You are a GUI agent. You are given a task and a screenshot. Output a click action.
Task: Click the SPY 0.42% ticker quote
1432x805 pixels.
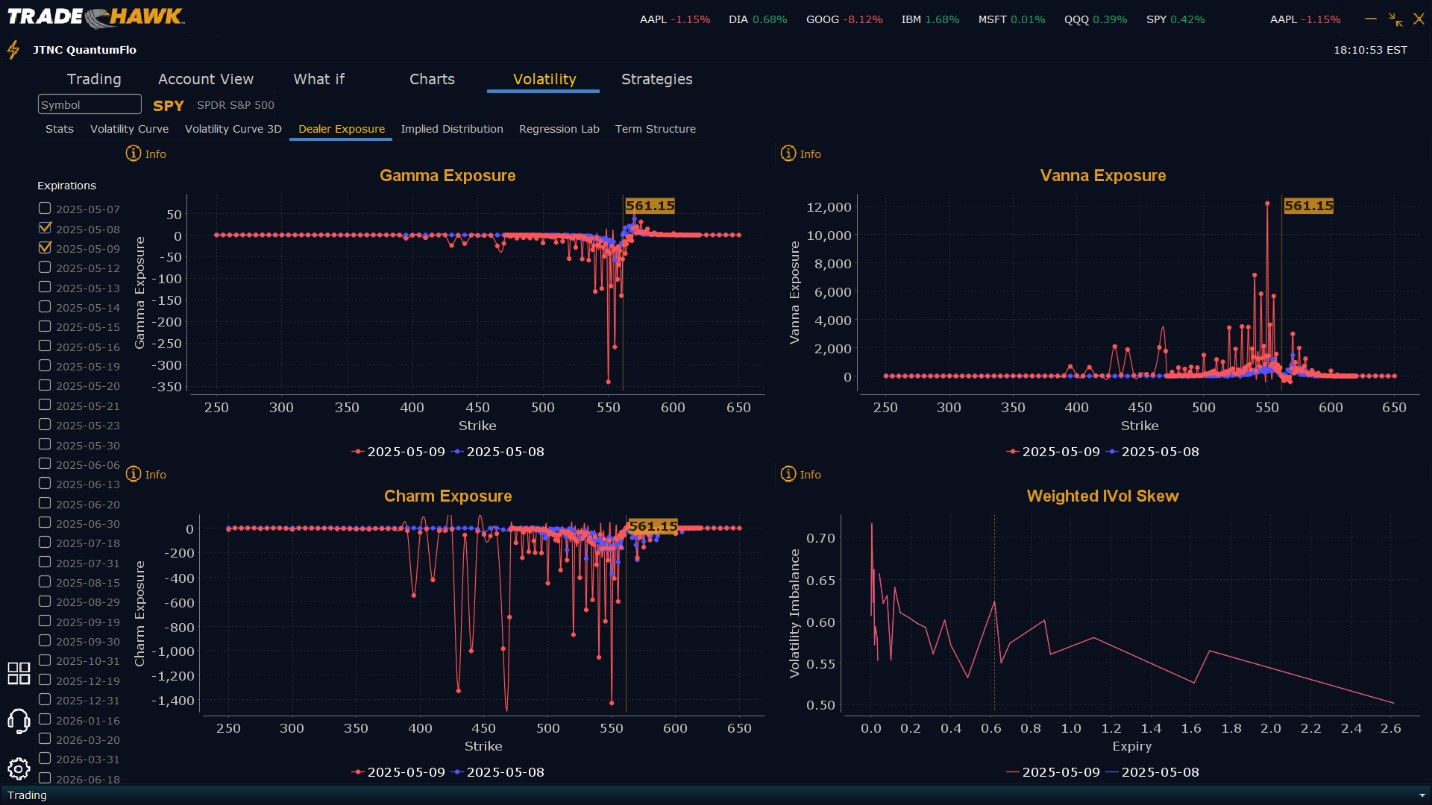pyautogui.click(x=1175, y=19)
